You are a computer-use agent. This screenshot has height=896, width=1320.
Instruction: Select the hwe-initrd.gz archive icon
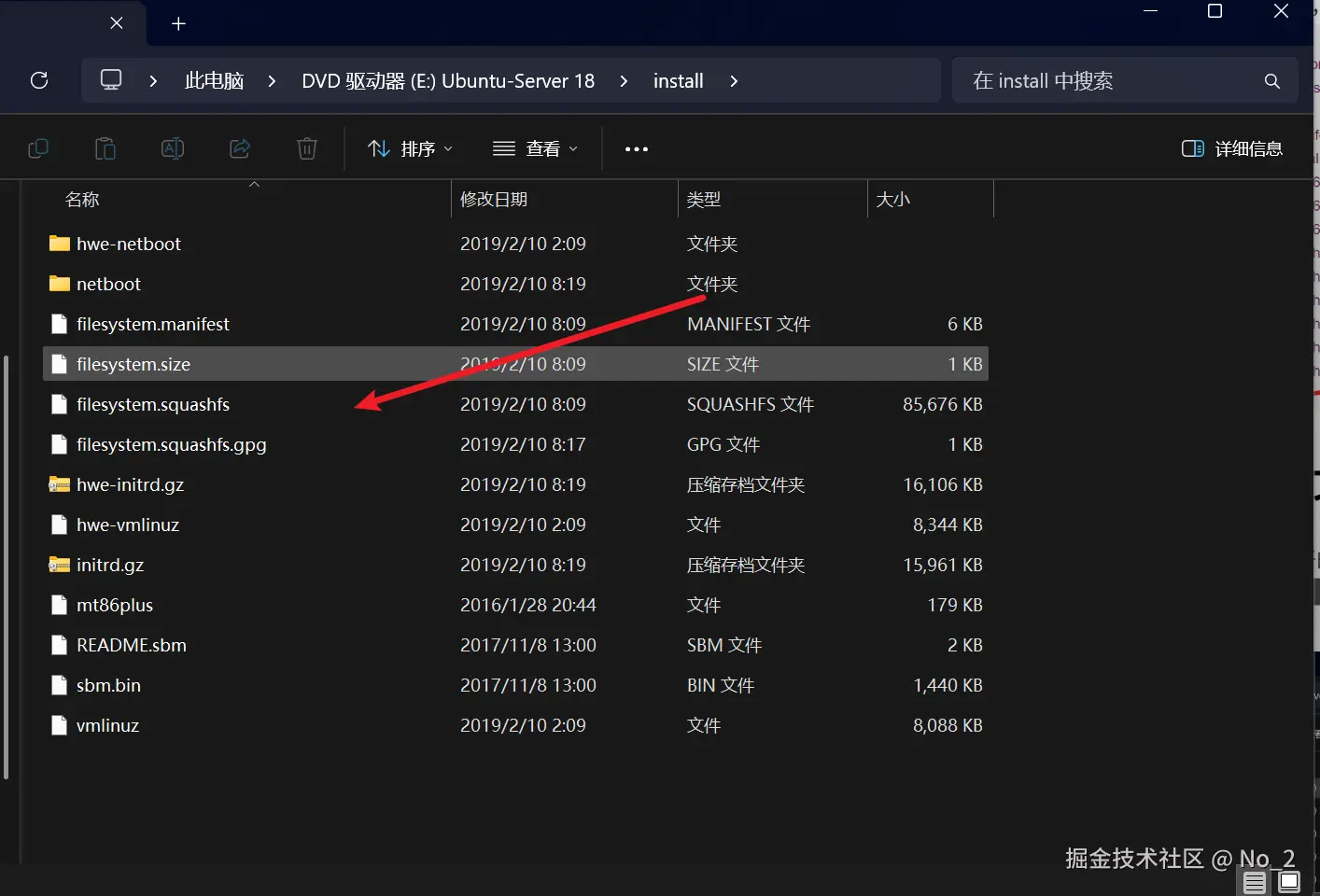(x=60, y=484)
